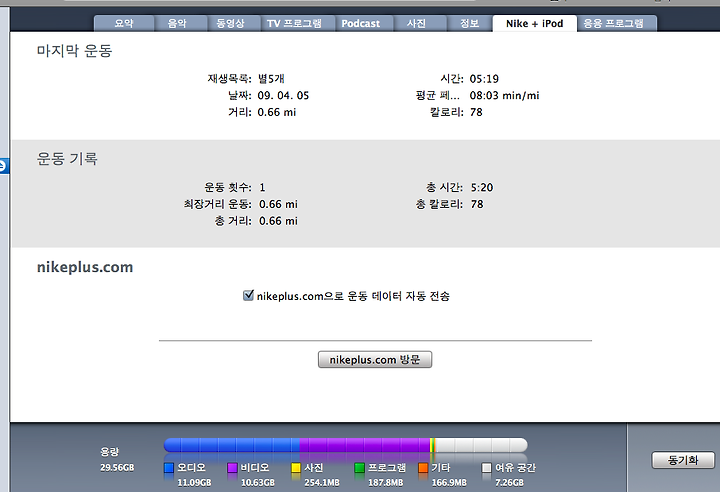Image resolution: width=720 pixels, height=492 pixels.
Task: Click the 총 칼로리 label
Action: pyautogui.click(x=439, y=204)
